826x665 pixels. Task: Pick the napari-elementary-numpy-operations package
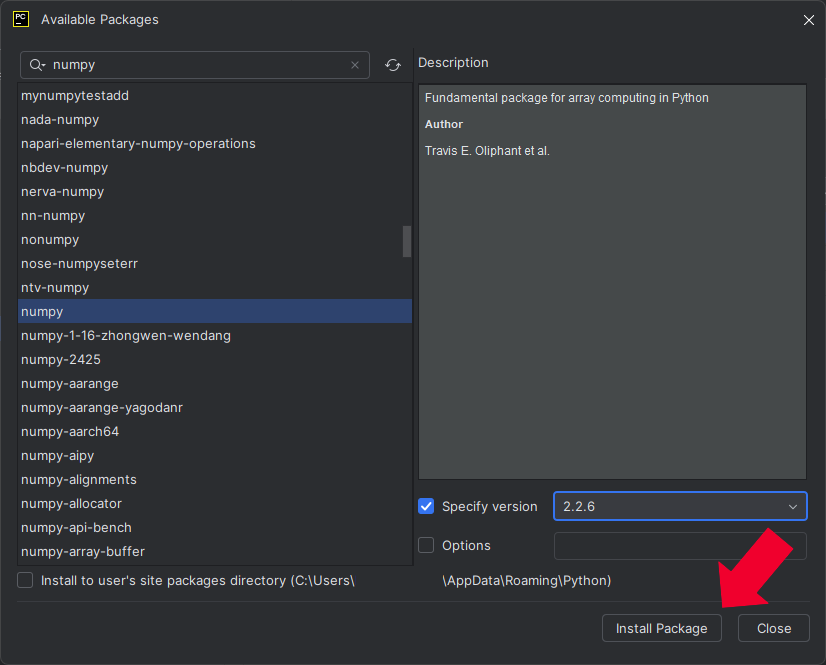(x=138, y=144)
